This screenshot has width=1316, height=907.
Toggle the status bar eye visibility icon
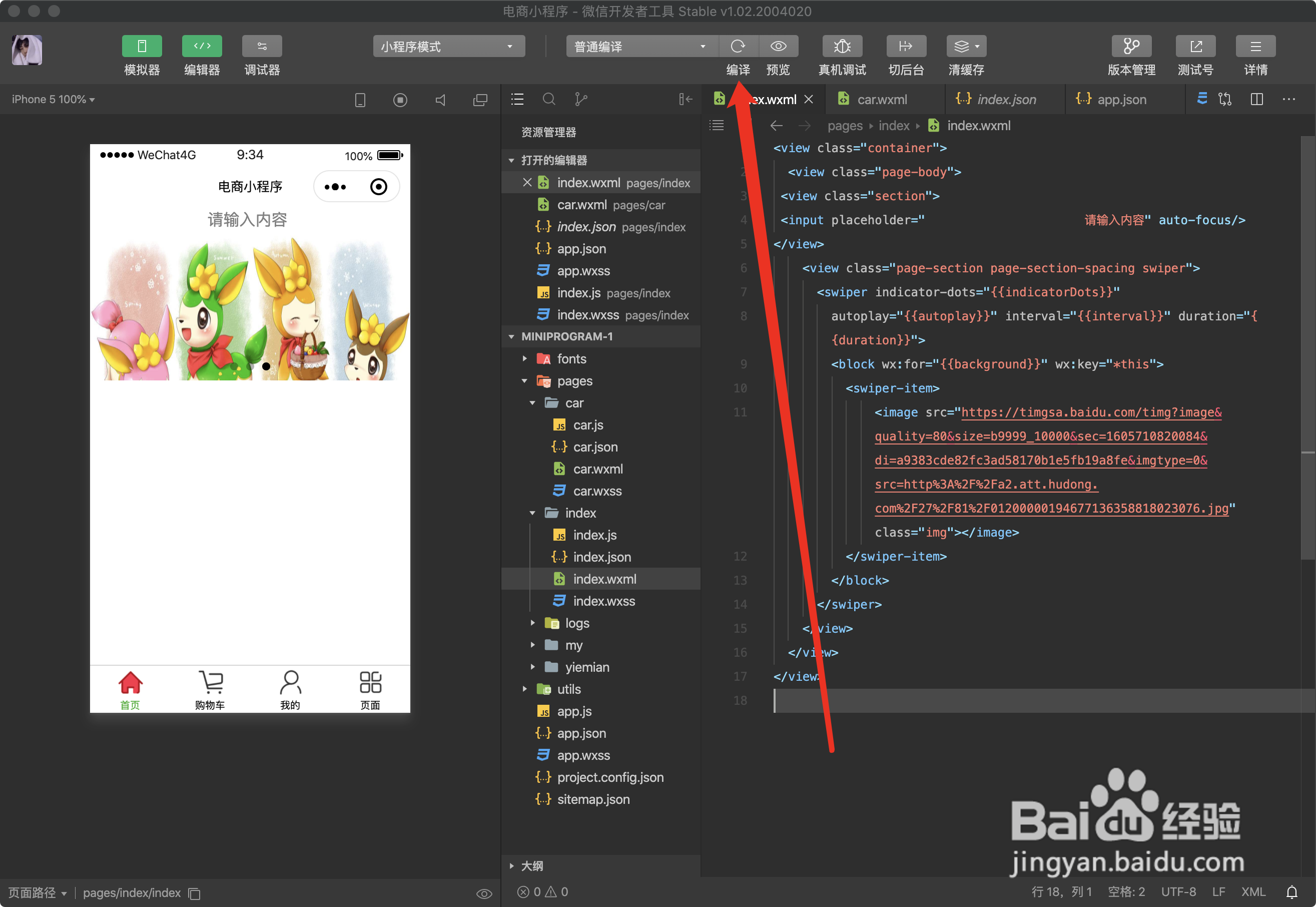(x=484, y=893)
